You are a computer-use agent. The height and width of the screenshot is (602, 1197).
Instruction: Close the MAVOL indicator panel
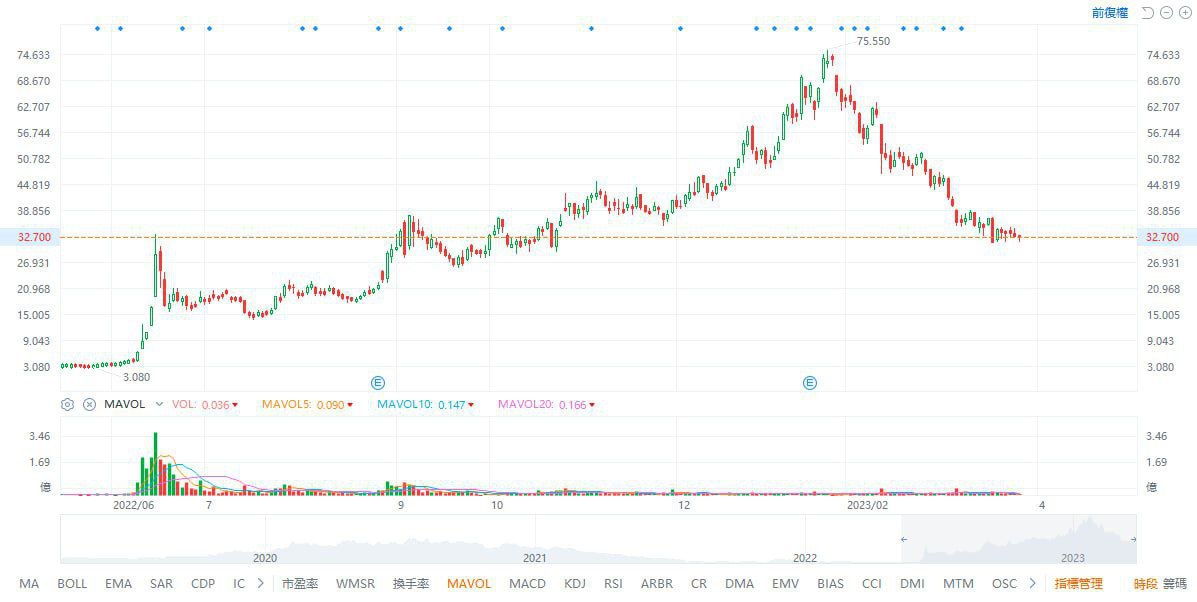[89, 404]
